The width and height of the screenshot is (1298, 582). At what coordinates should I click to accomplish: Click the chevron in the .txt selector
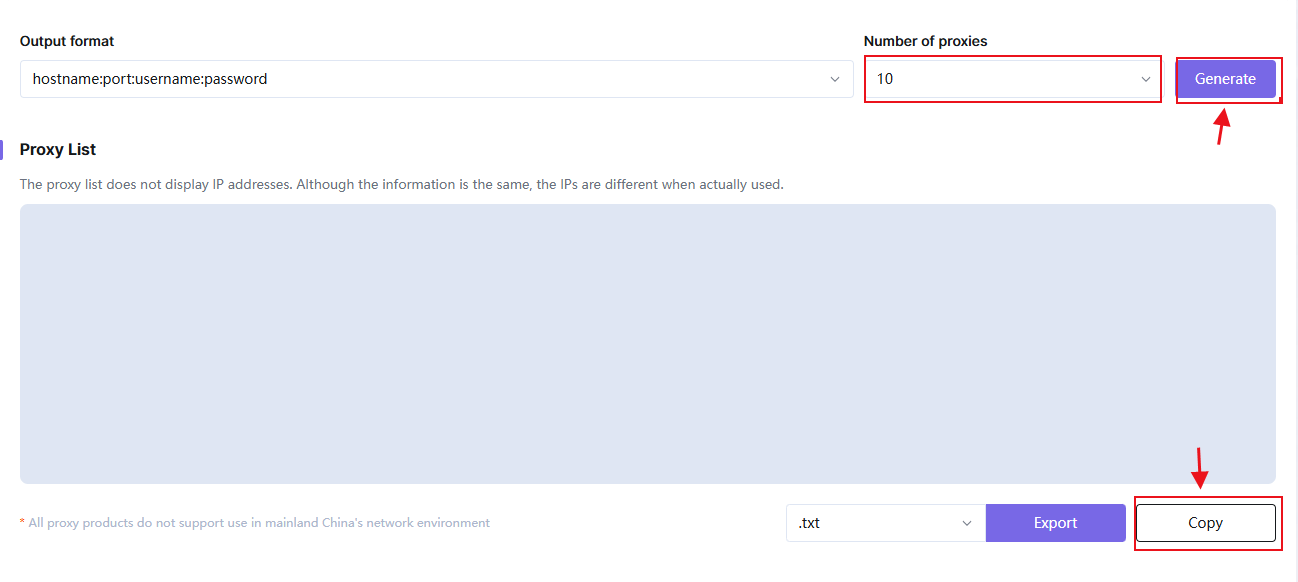(x=967, y=523)
